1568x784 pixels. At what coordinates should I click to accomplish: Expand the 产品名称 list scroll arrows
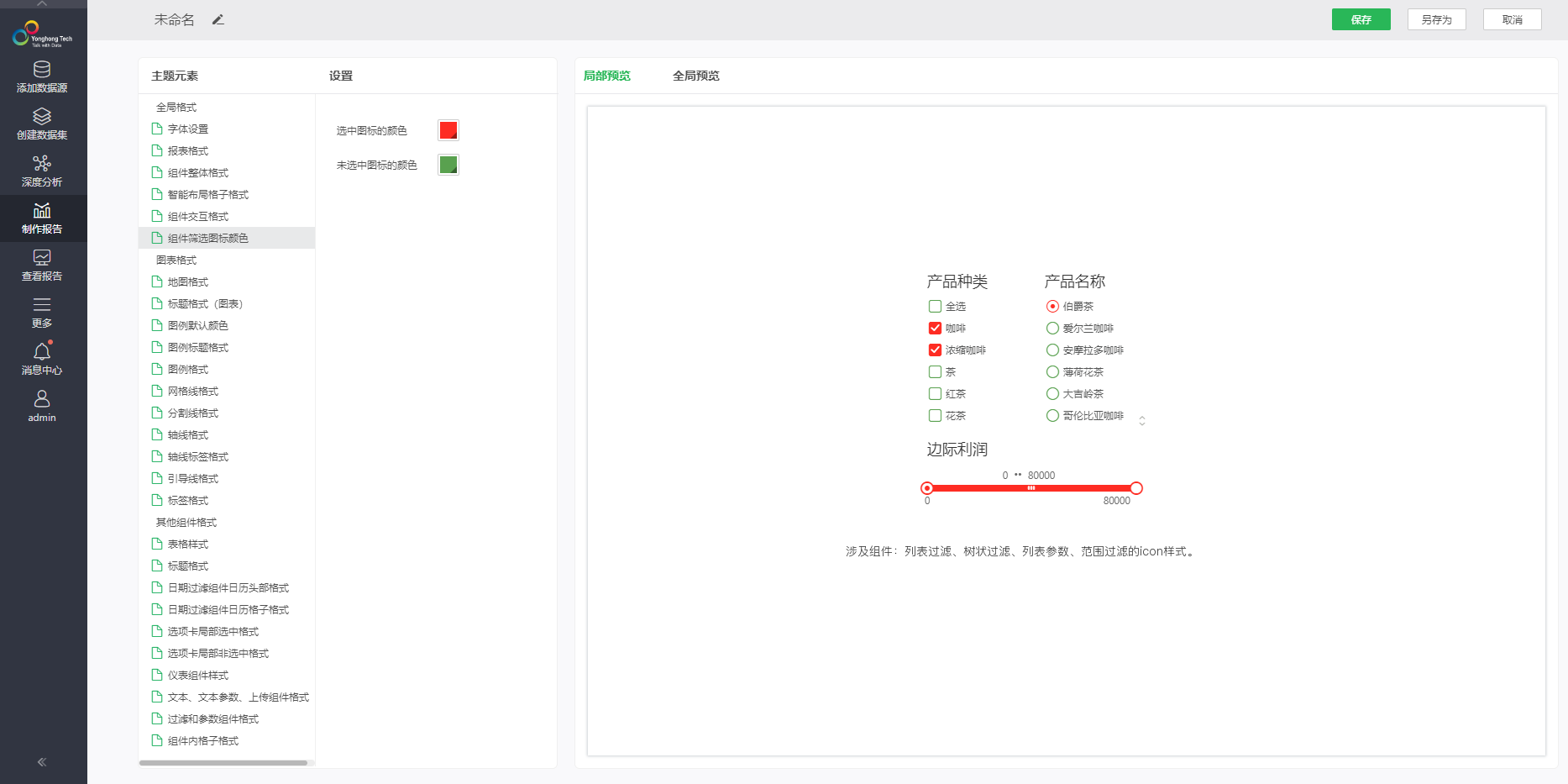1142,420
